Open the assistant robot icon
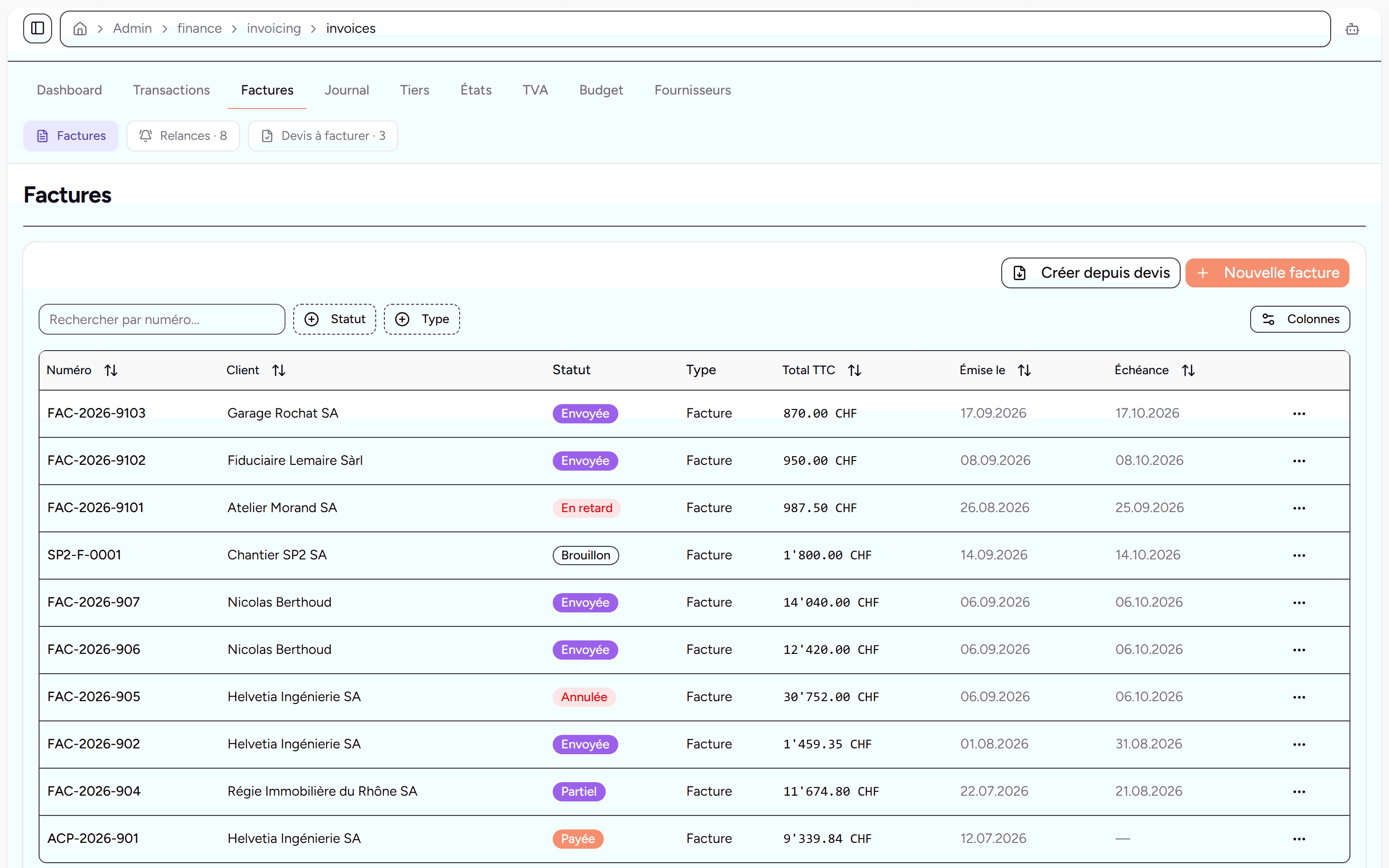 (x=1352, y=29)
